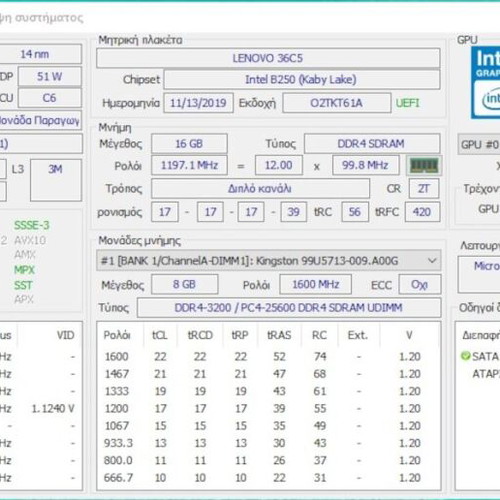Click the V column header in the timings table
Screen dimensions: 500x500
pos(409,335)
